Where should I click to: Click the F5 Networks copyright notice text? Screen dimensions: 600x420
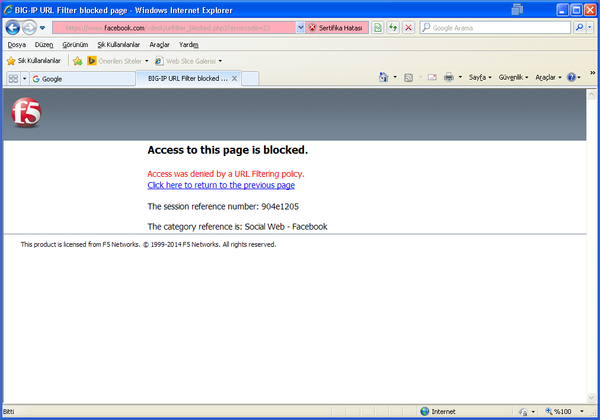pos(148,244)
